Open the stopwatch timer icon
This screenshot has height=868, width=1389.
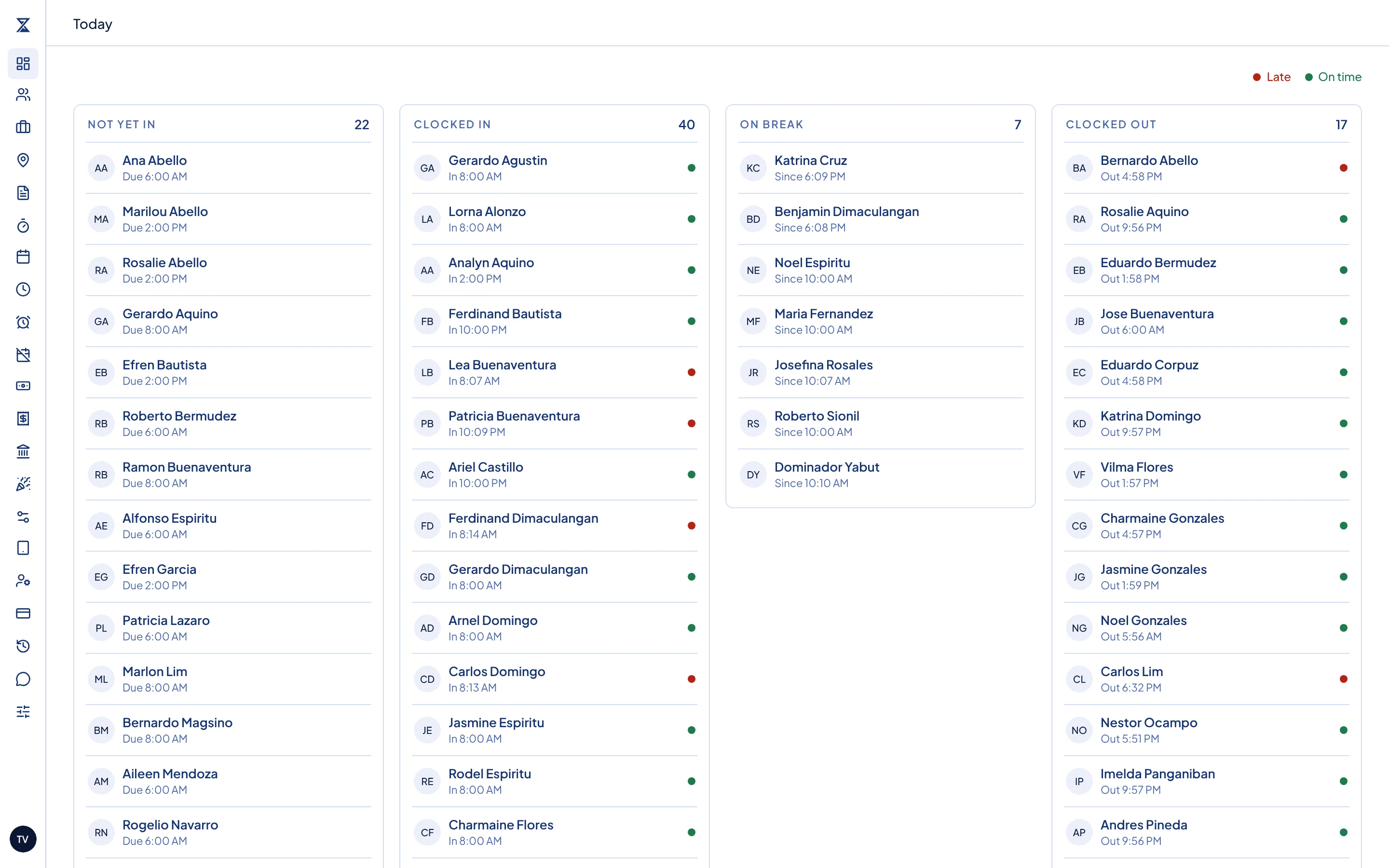[23, 226]
